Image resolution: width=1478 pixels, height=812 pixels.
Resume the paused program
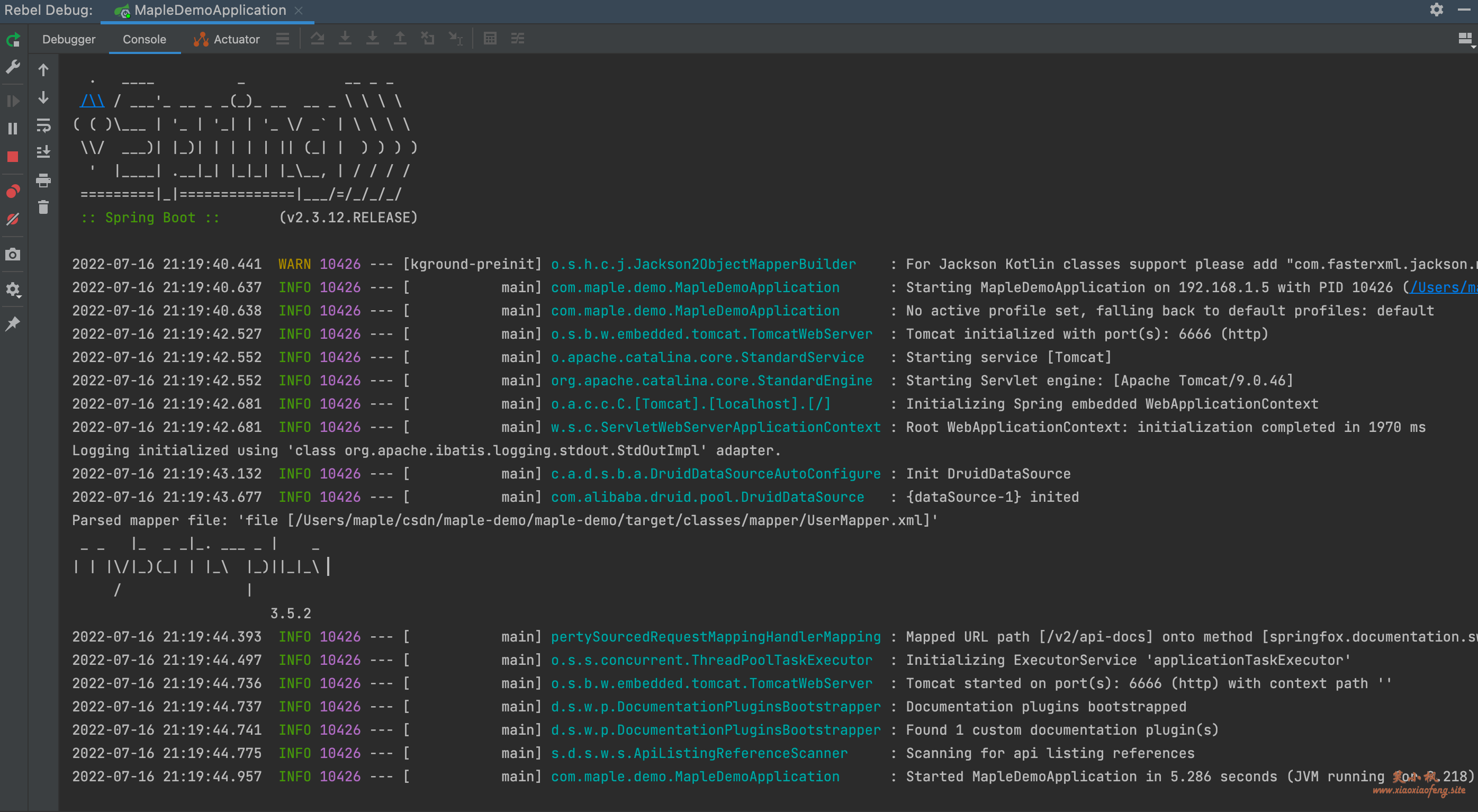(x=13, y=101)
